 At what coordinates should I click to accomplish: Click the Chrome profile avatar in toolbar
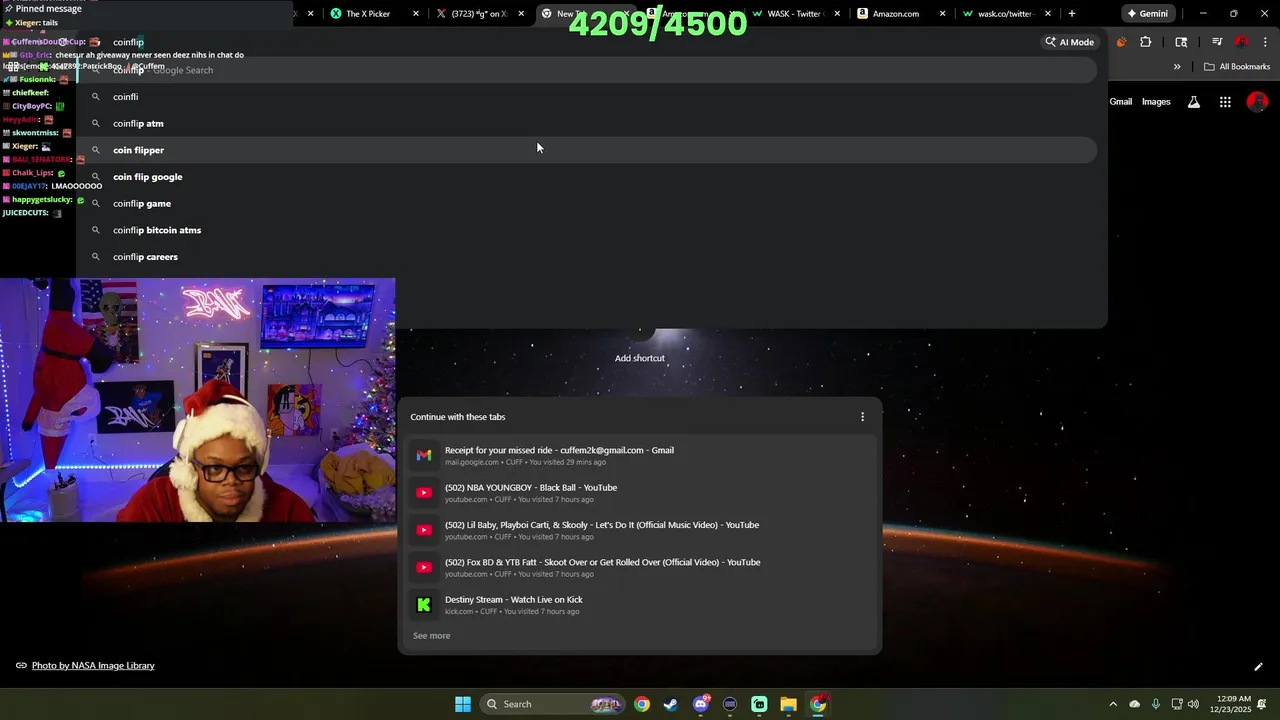[1241, 42]
